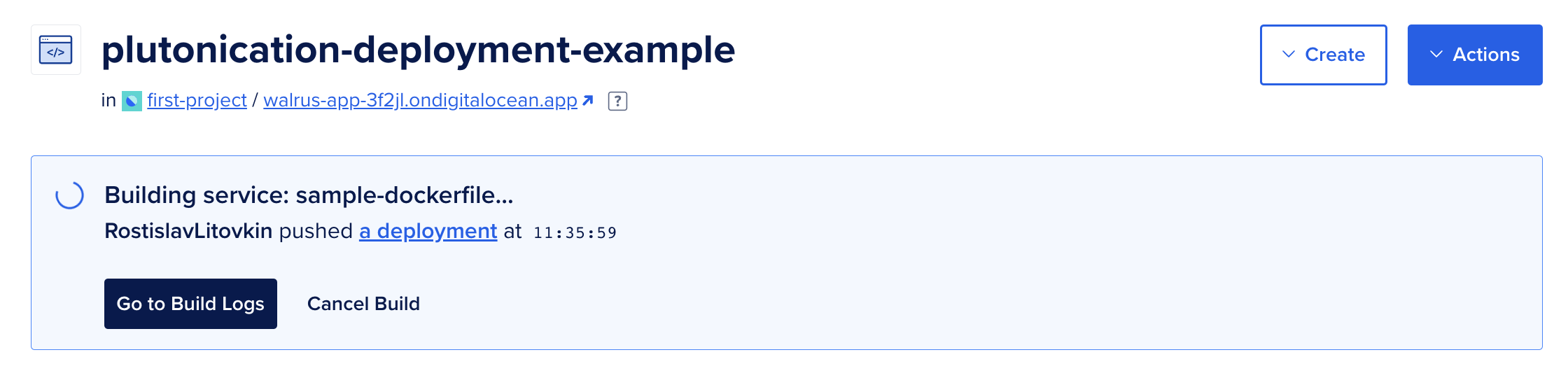Image resolution: width=1568 pixels, height=371 pixels.
Task: Open the walrus-app-3f2jl.ondigitalocean.app link
Action: [420, 101]
